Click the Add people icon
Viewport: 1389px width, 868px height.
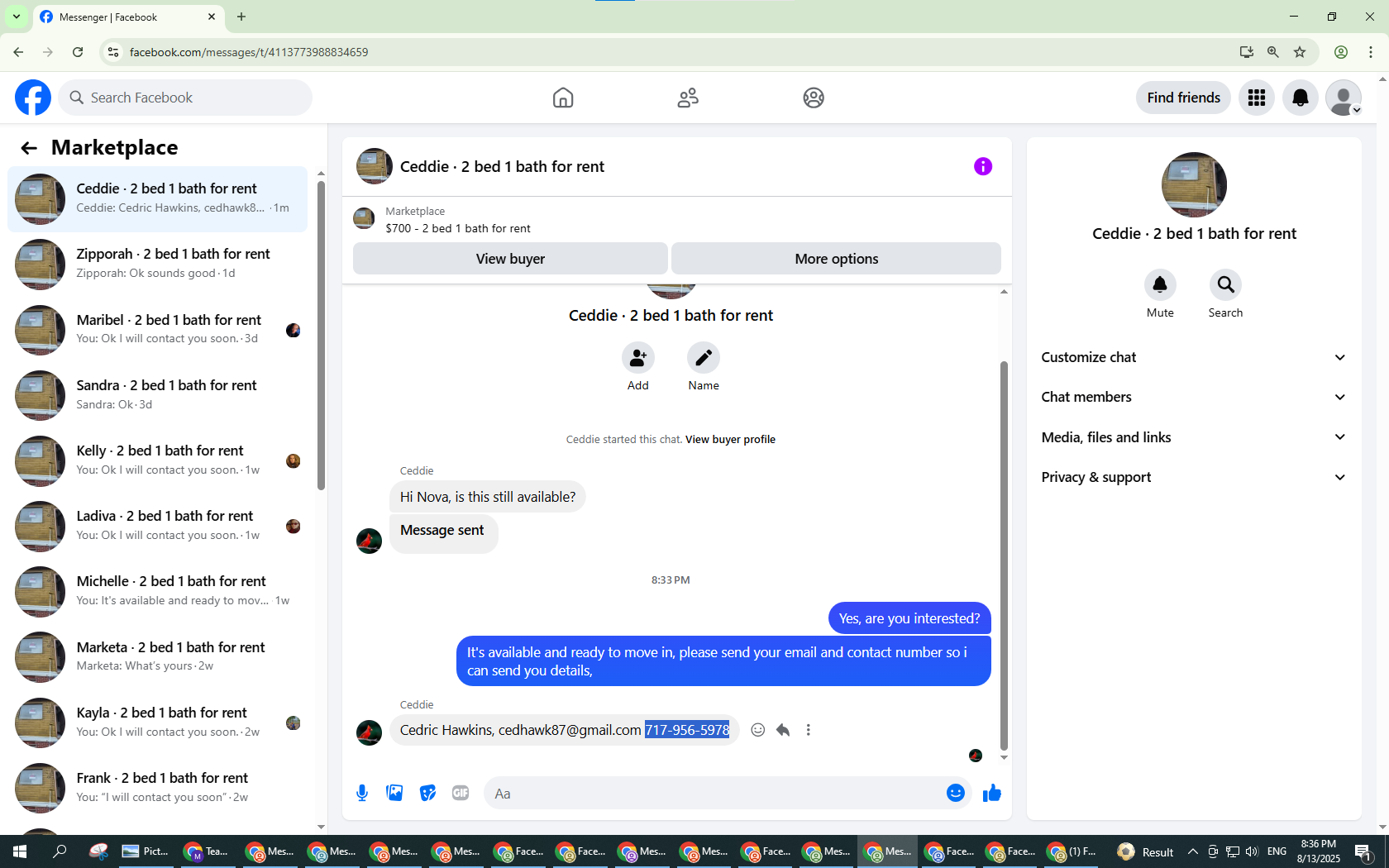tap(637, 358)
